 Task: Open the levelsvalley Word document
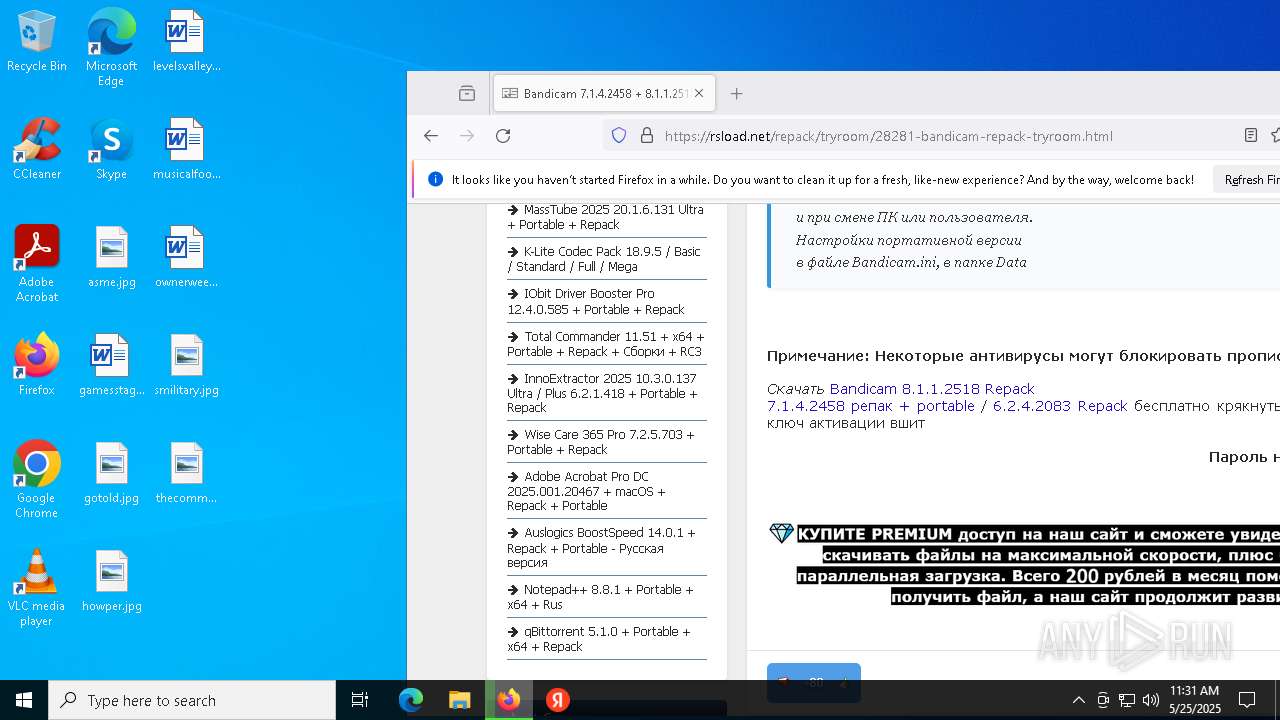[186, 42]
